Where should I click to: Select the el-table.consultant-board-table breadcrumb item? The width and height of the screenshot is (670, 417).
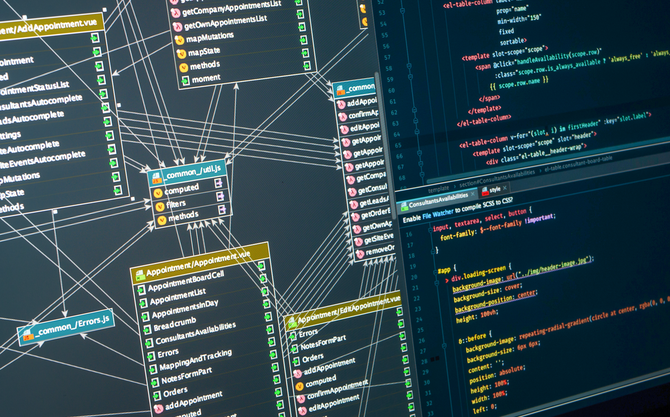(x=578, y=164)
